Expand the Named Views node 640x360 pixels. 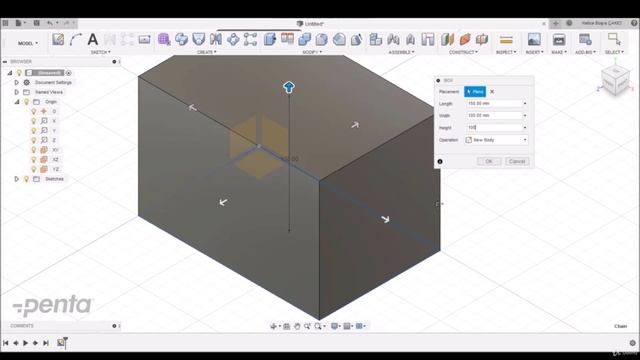[x=17, y=92]
